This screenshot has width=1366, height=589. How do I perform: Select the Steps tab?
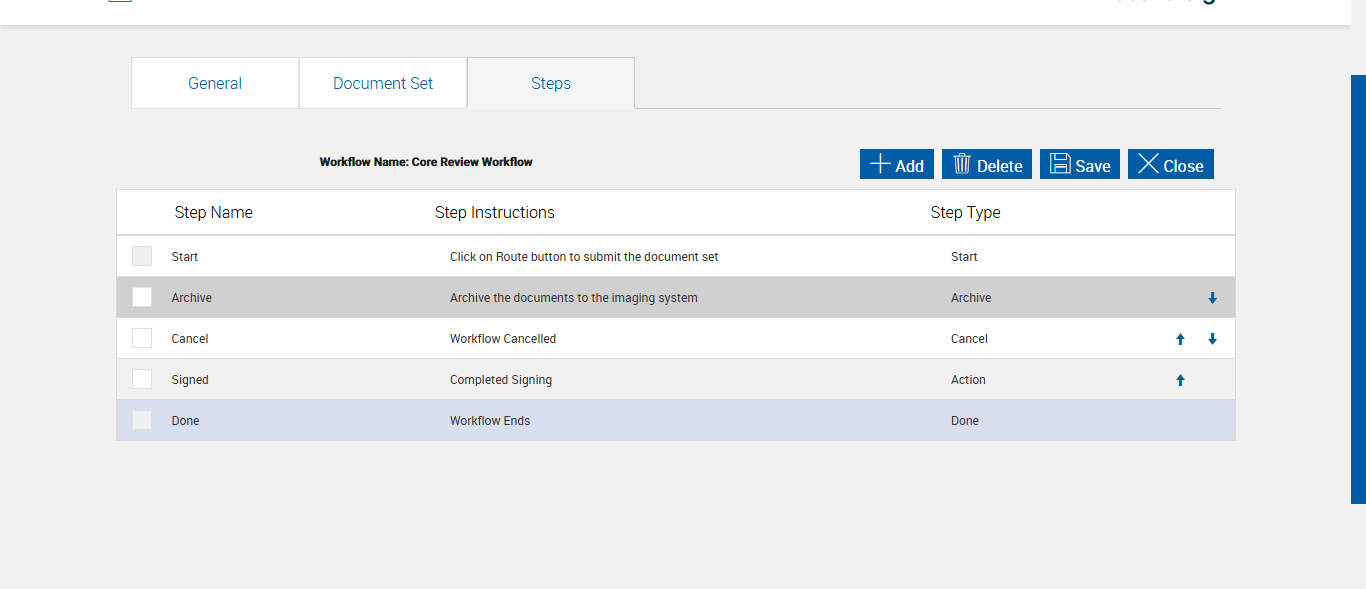pyautogui.click(x=551, y=83)
